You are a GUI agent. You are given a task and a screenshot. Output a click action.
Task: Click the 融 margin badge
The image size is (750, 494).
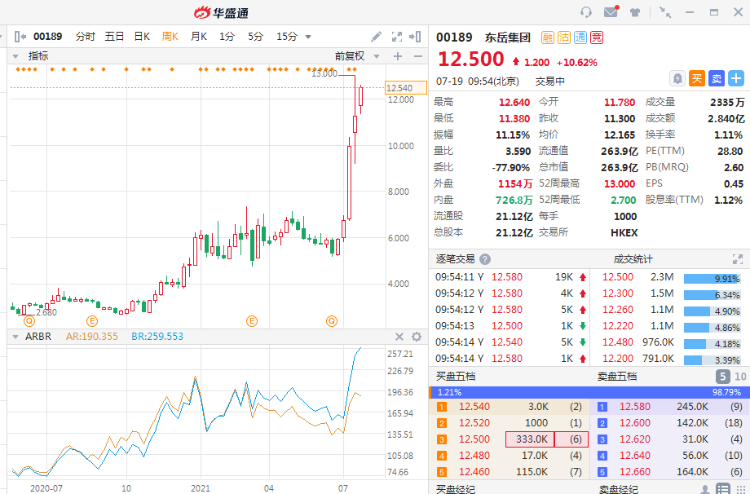tap(547, 37)
